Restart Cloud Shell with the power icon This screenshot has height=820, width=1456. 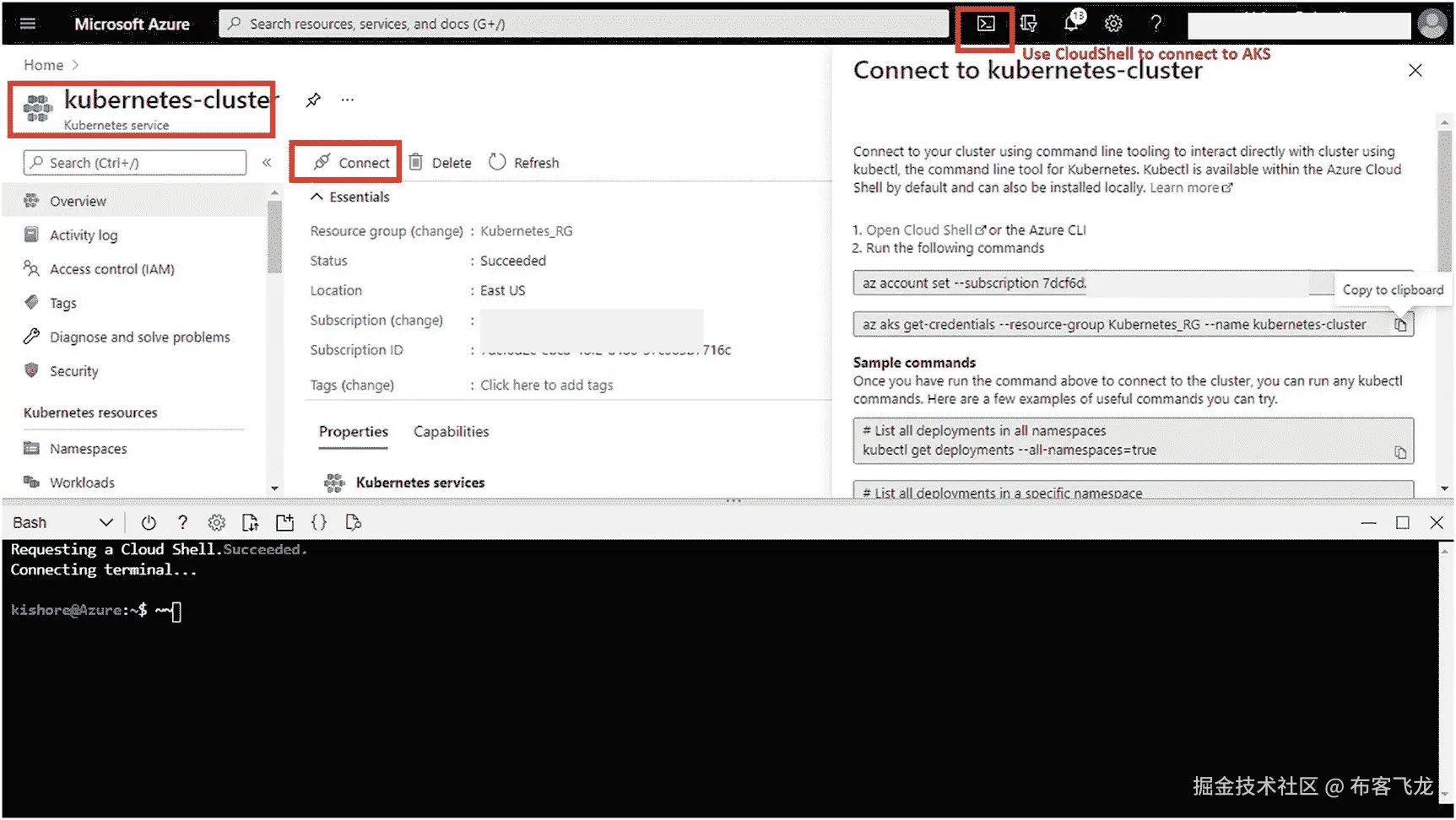point(149,523)
